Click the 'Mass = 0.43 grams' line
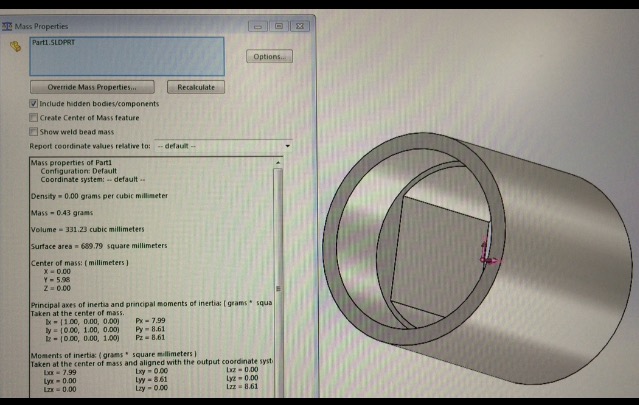Screen dimensions: 639x405 62,213
